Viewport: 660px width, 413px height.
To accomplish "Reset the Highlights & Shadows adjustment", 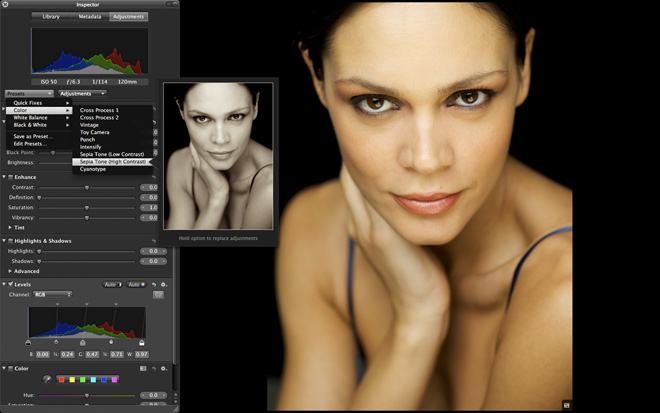I will coord(154,241).
